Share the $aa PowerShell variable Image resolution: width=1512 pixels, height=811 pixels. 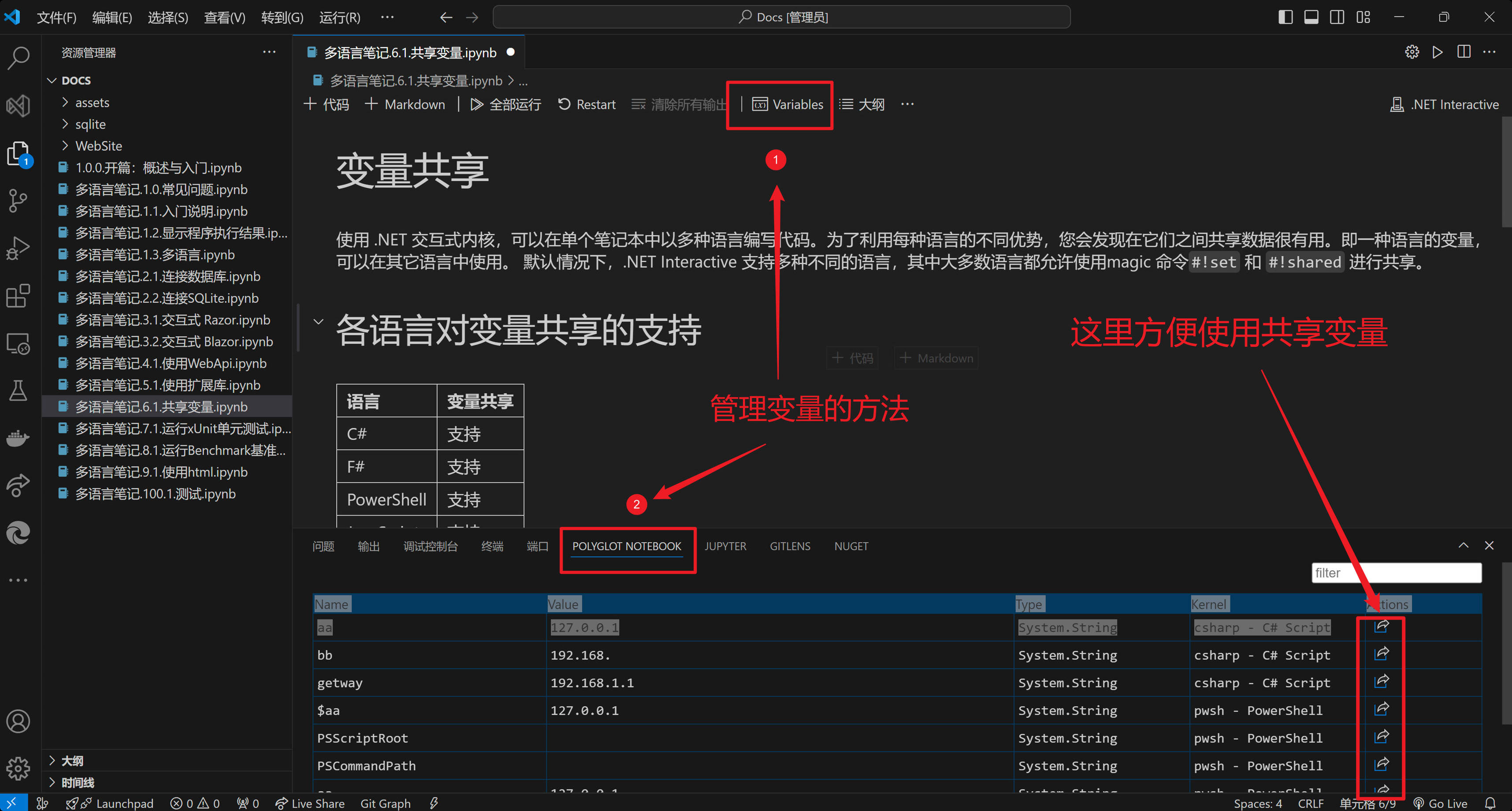(1382, 710)
